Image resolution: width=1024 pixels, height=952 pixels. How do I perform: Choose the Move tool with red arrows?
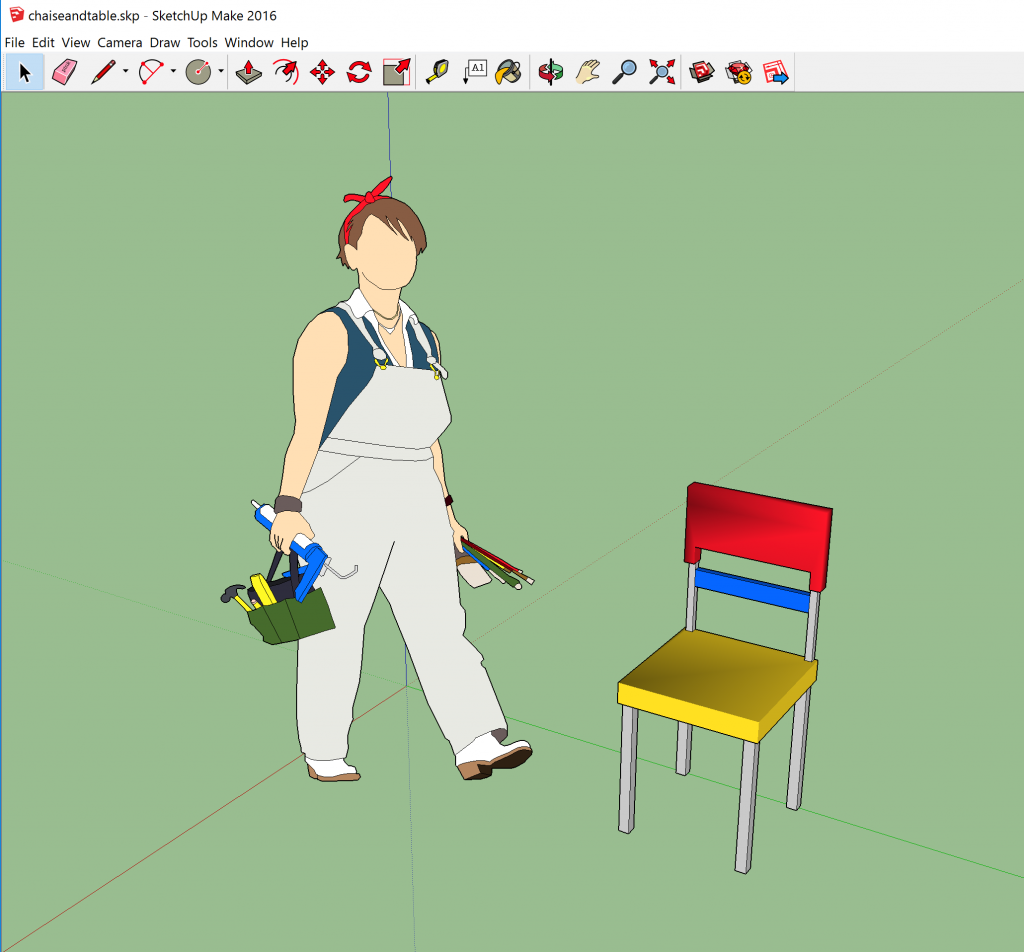tap(322, 72)
